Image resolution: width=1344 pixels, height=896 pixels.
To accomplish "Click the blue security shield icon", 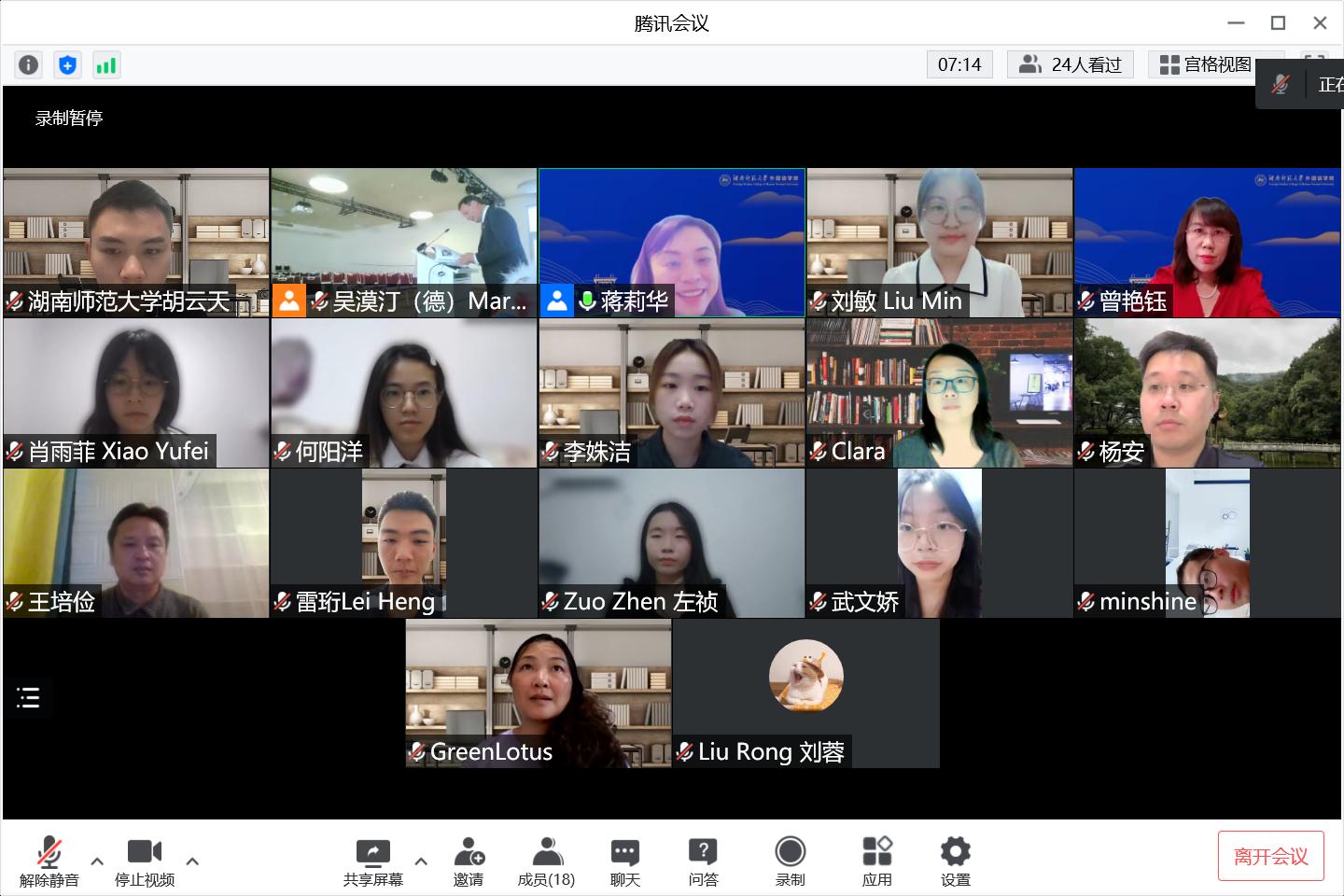I will (x=67, y=64).
